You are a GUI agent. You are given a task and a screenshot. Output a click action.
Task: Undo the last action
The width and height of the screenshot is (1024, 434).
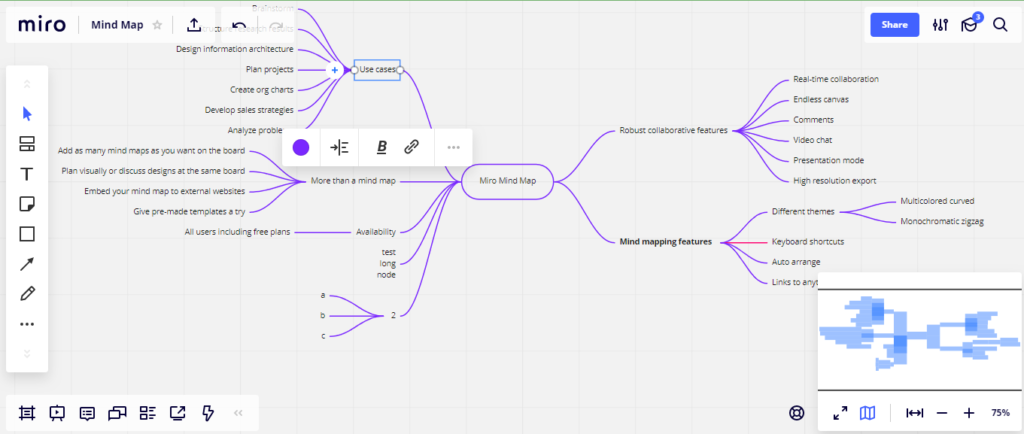(x=239, y=27)
